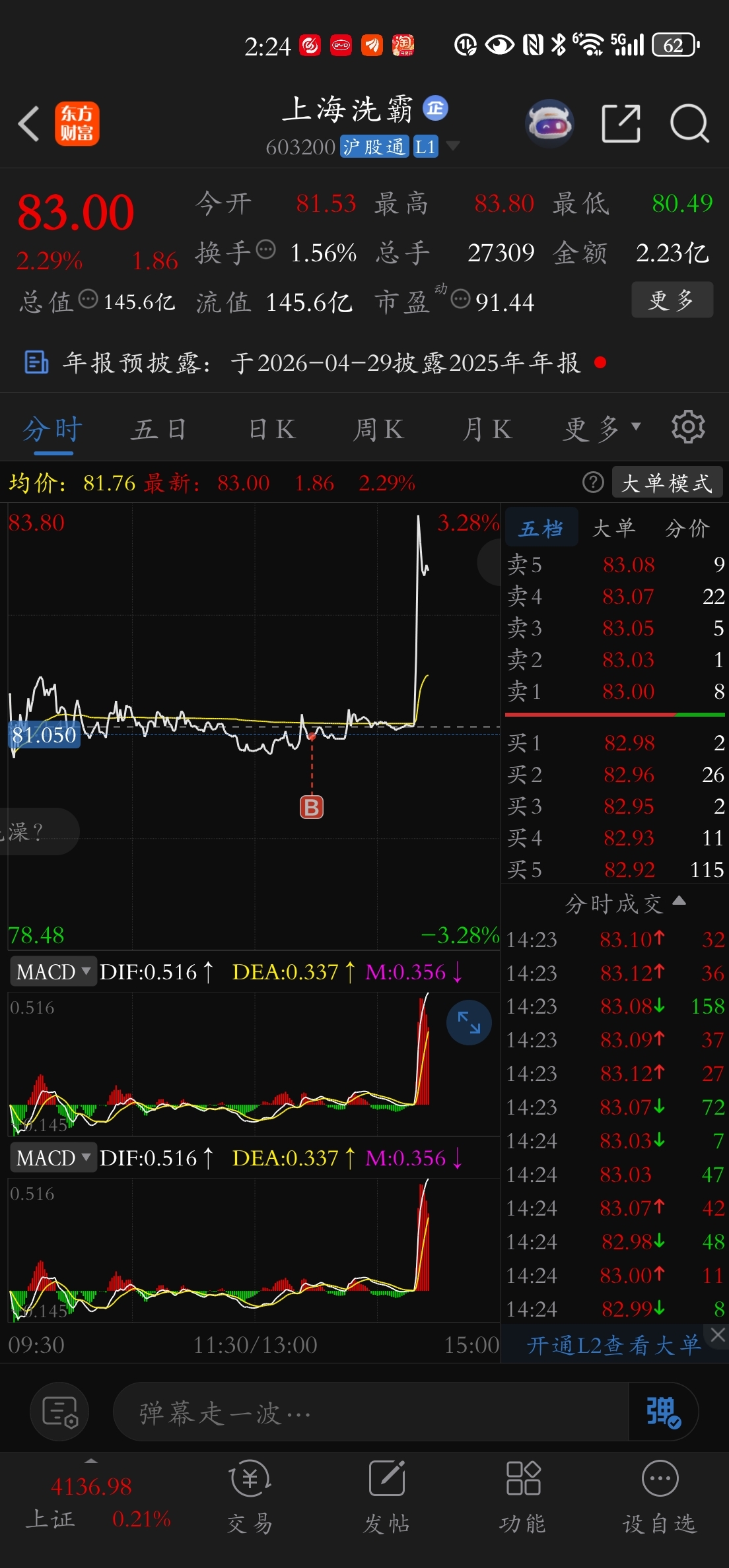729x1568 pixels.
Task: Go back with the left arrow
Action: click(29, 123)
